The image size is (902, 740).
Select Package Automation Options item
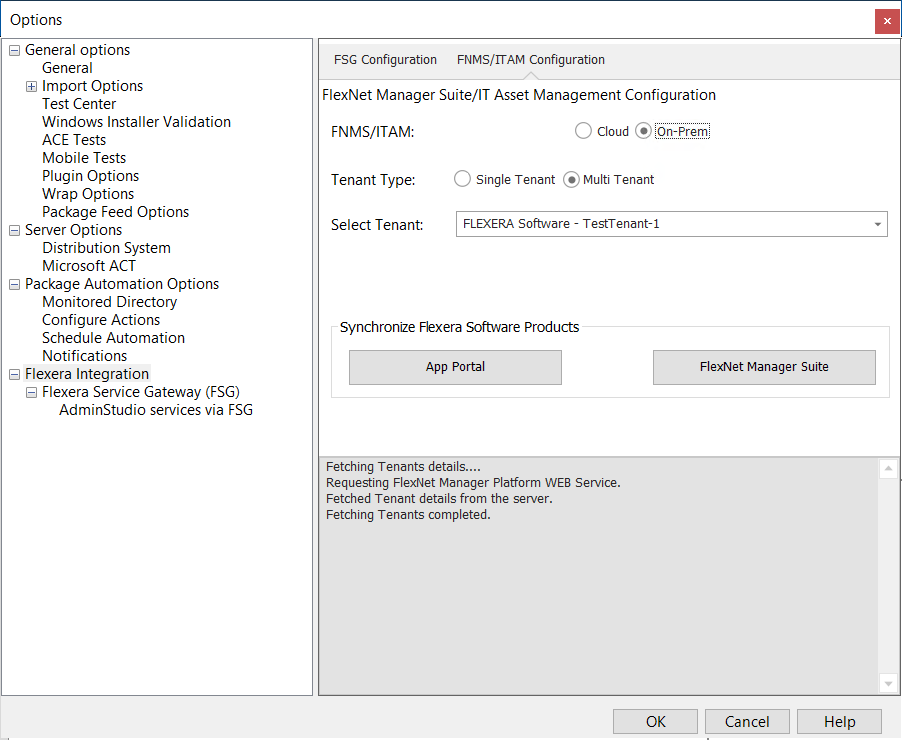[x=122, y=284]
